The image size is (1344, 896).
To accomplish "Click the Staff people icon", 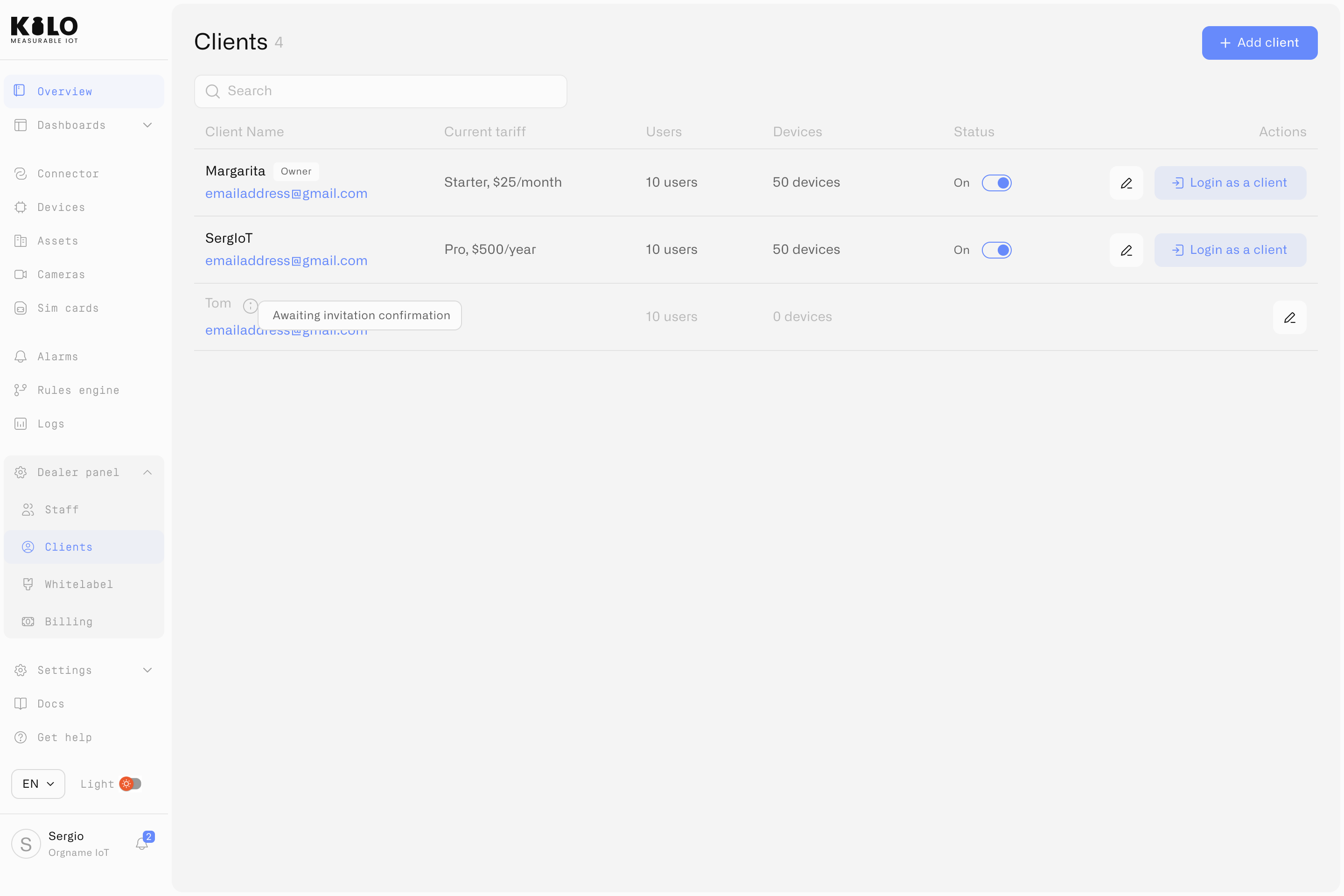I will coord(28,510).
